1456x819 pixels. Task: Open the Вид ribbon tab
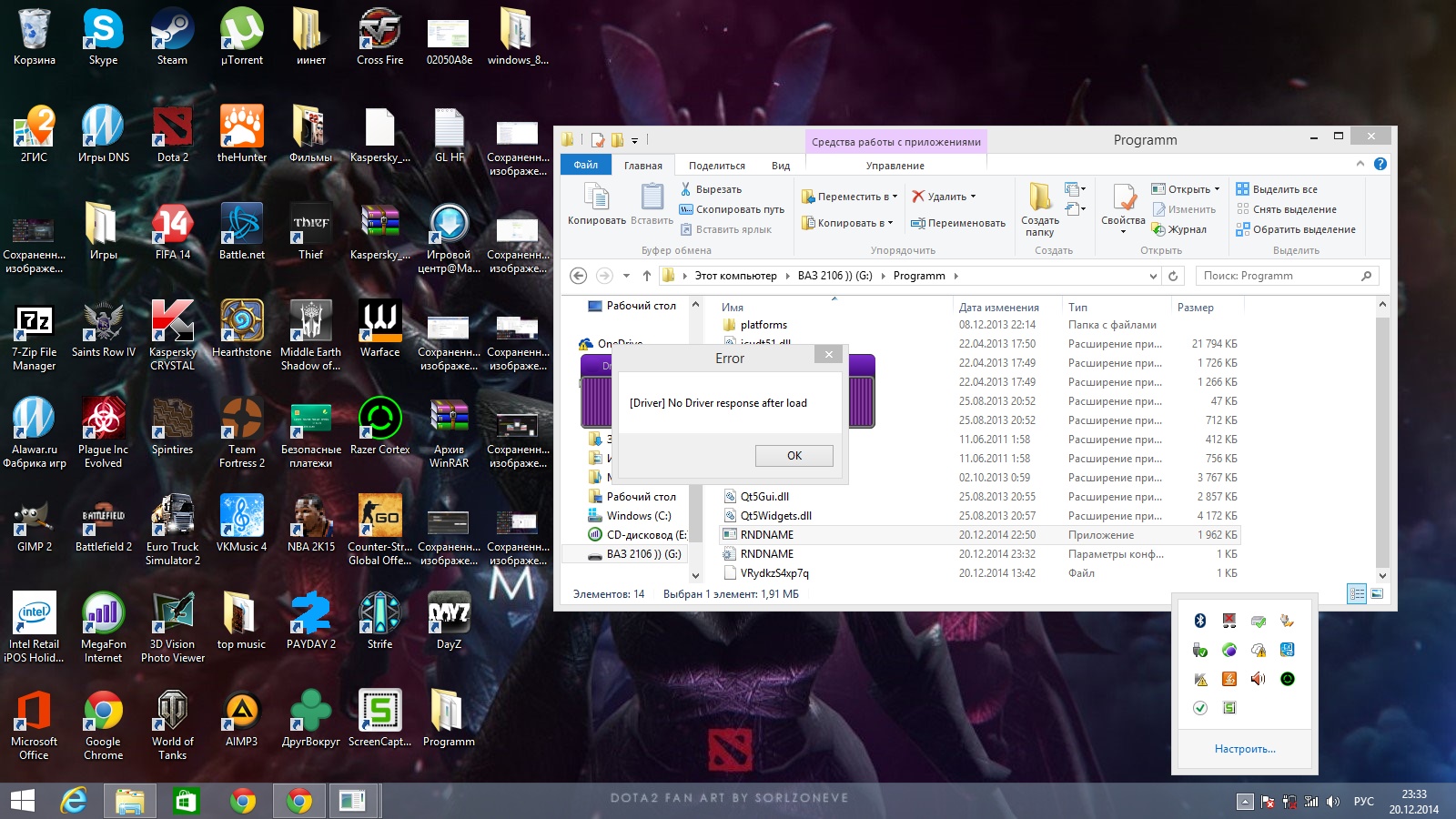(x=781, y=166)
